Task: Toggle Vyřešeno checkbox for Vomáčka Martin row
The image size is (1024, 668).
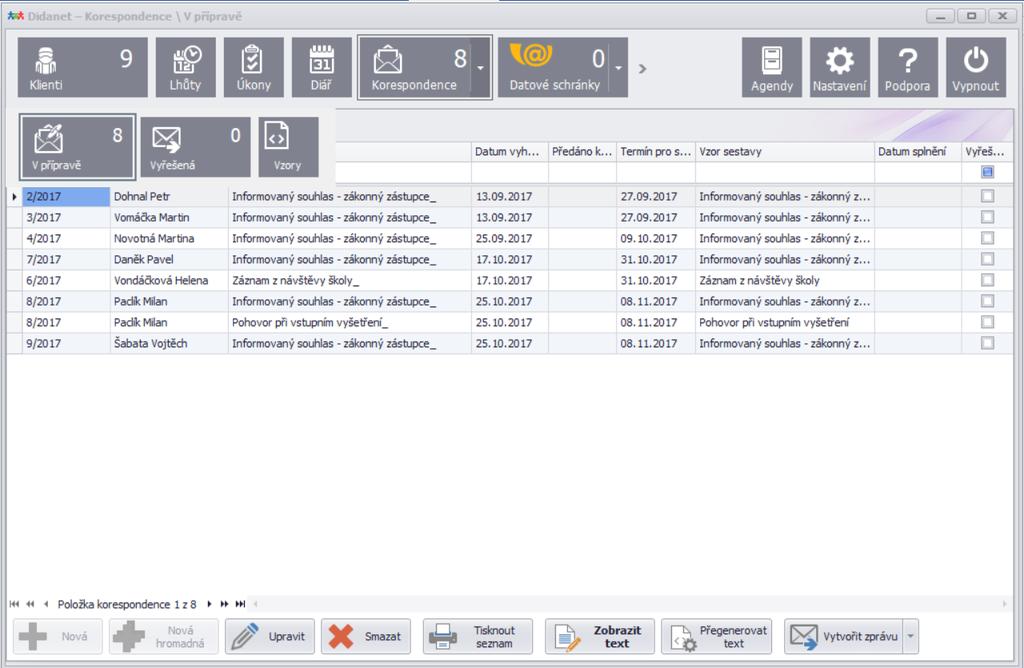Action: 987,217
